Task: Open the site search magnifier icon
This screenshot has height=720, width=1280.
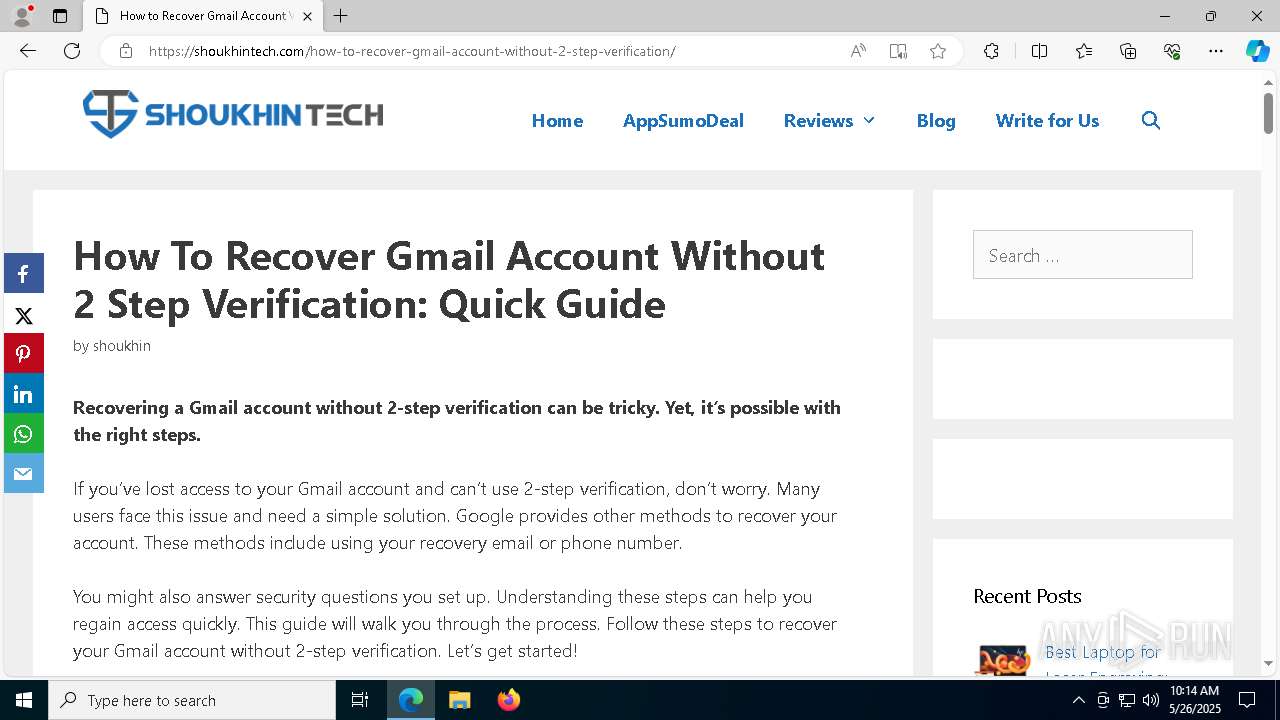Action: click(1151, 120)
